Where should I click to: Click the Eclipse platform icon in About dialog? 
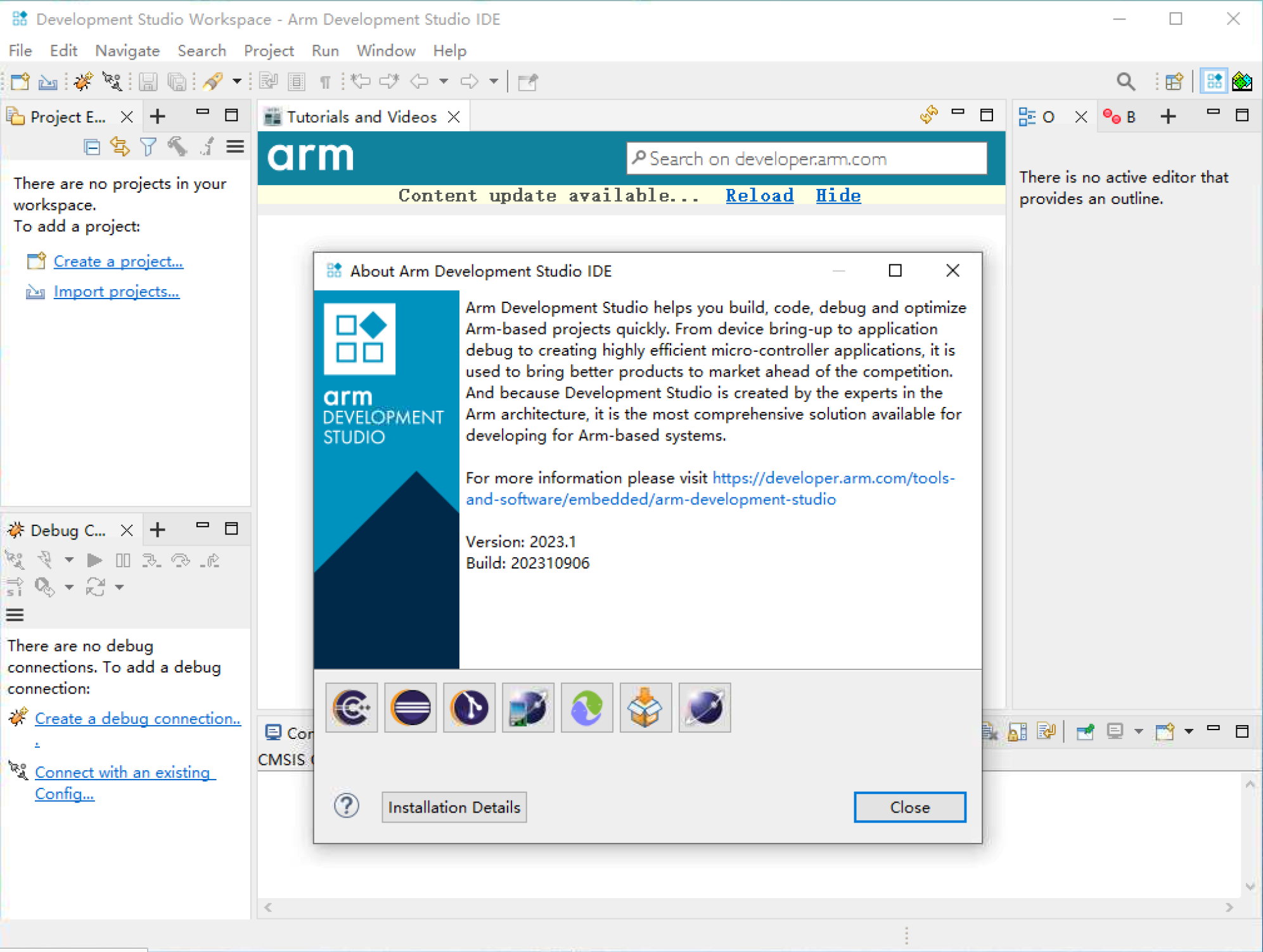(411, 707)
